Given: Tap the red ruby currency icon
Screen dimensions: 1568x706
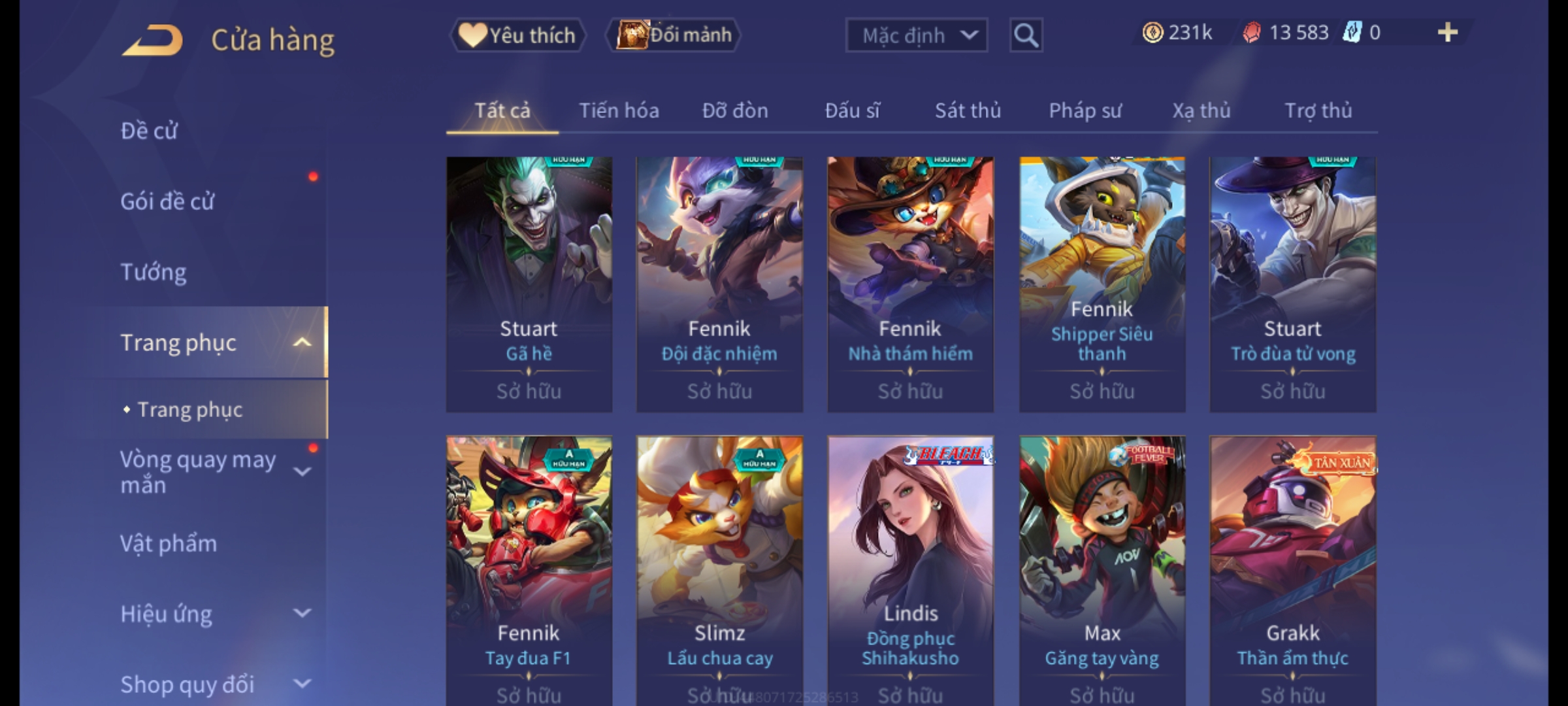Looking at the screenshot, I should 1251,33.
